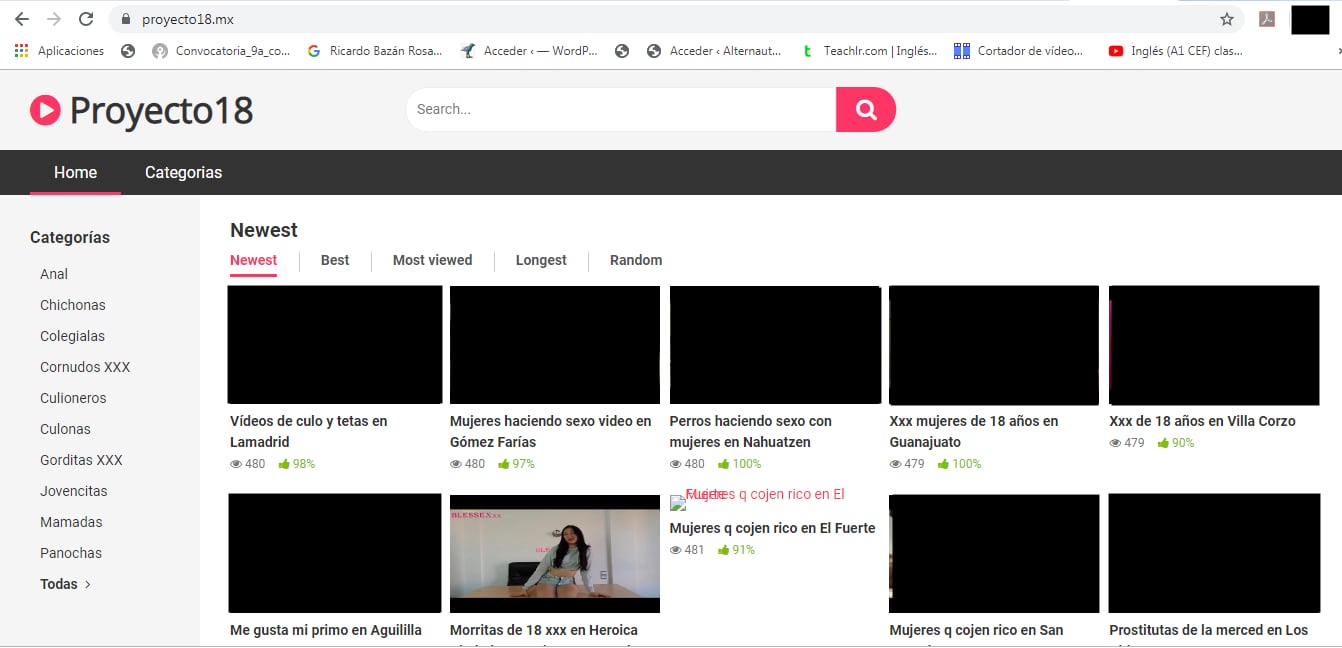The width and height of the screenshot is (1342, 648).
Task: Open the Teachlr.com bookmark
Action: (869, 51)
